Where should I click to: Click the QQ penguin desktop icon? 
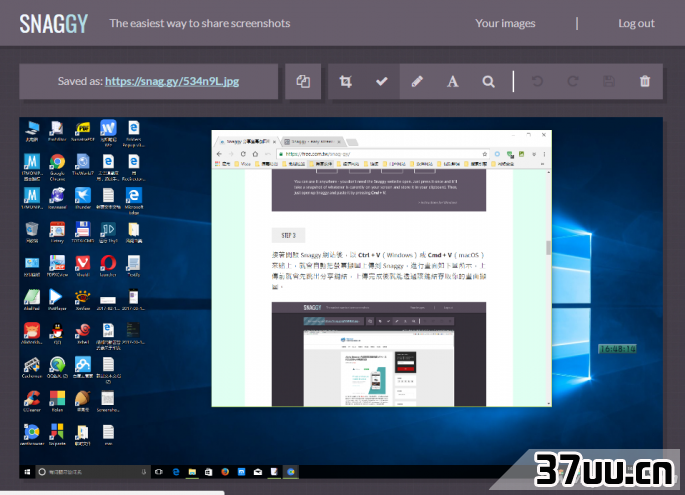point(57,333)
